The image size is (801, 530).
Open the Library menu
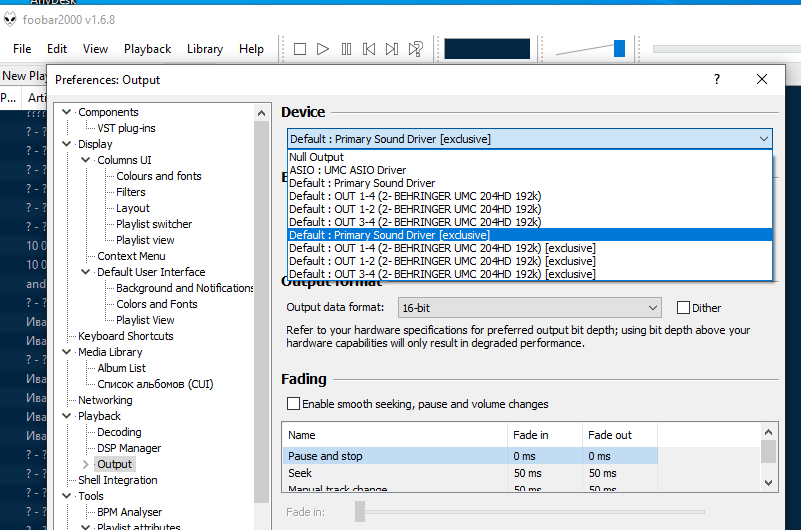click(205, 49)
